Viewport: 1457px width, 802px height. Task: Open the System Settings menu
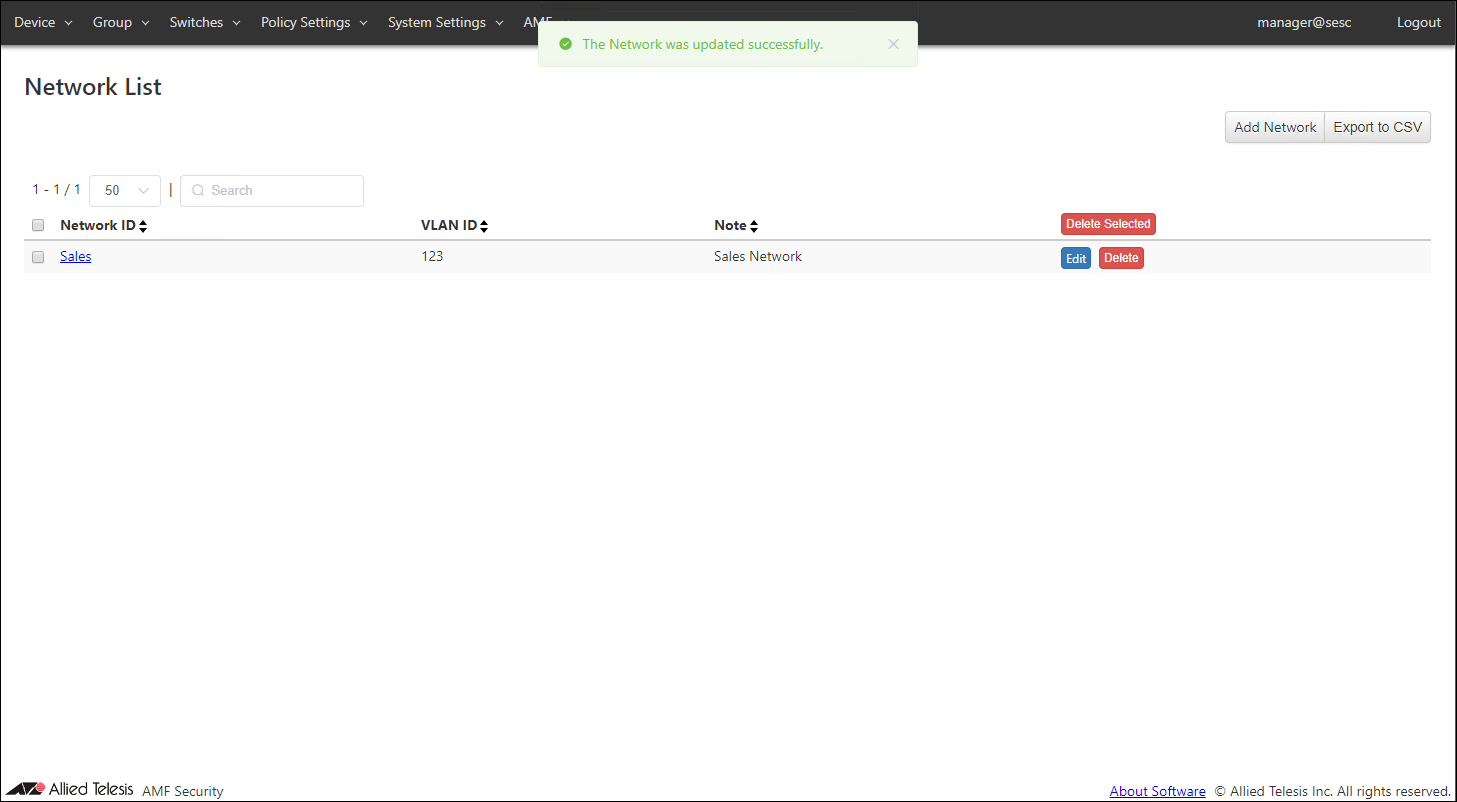[445, 22]
